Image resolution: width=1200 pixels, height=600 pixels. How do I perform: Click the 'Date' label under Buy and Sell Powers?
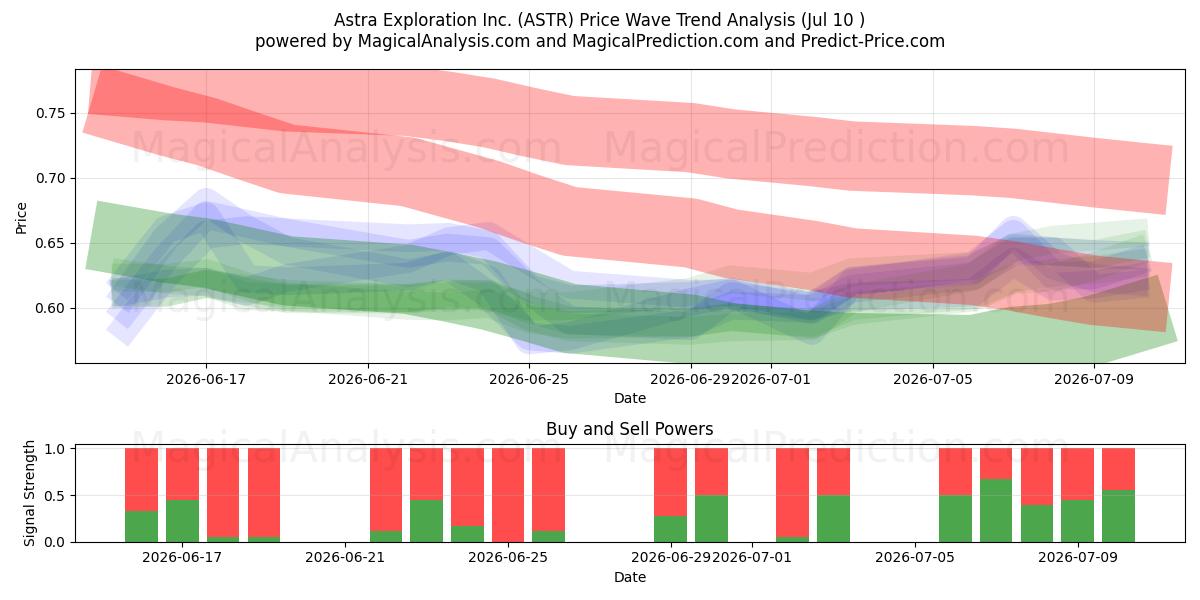coord(630,577)
